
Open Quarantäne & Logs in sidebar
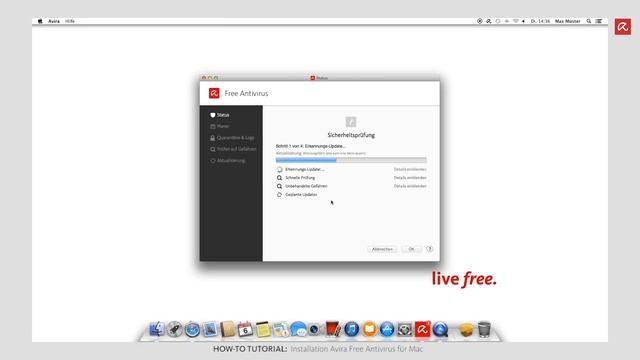[x=232, y=138]
